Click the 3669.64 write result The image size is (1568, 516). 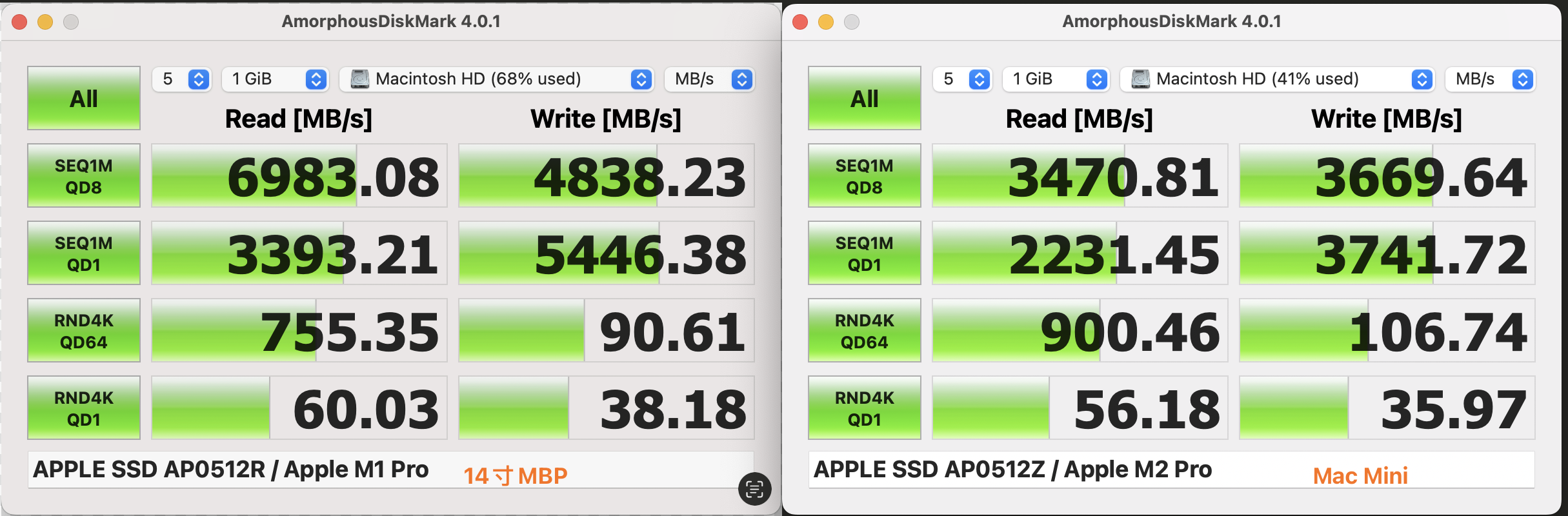1387,175
